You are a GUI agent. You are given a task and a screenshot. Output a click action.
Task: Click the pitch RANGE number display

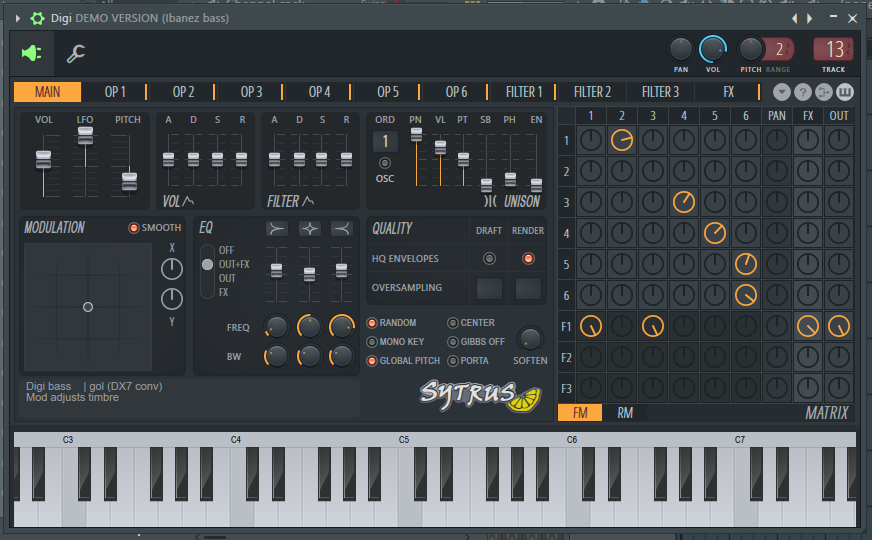point(779,49)
